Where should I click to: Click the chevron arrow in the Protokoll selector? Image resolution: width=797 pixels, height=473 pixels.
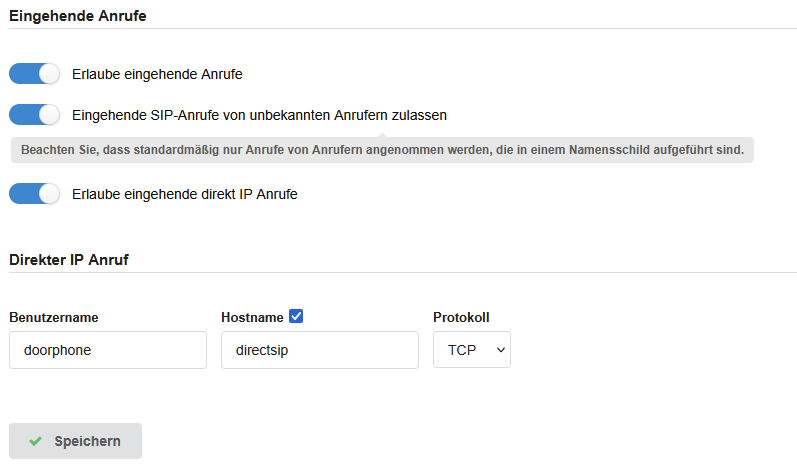click(x=501, y=350)
